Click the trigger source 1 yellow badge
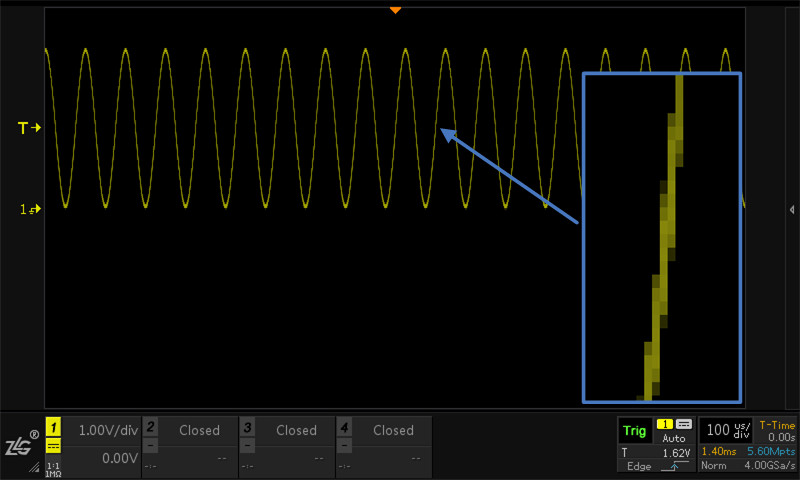Viewport: 800px width, 480px height. [x=665, y=424]
